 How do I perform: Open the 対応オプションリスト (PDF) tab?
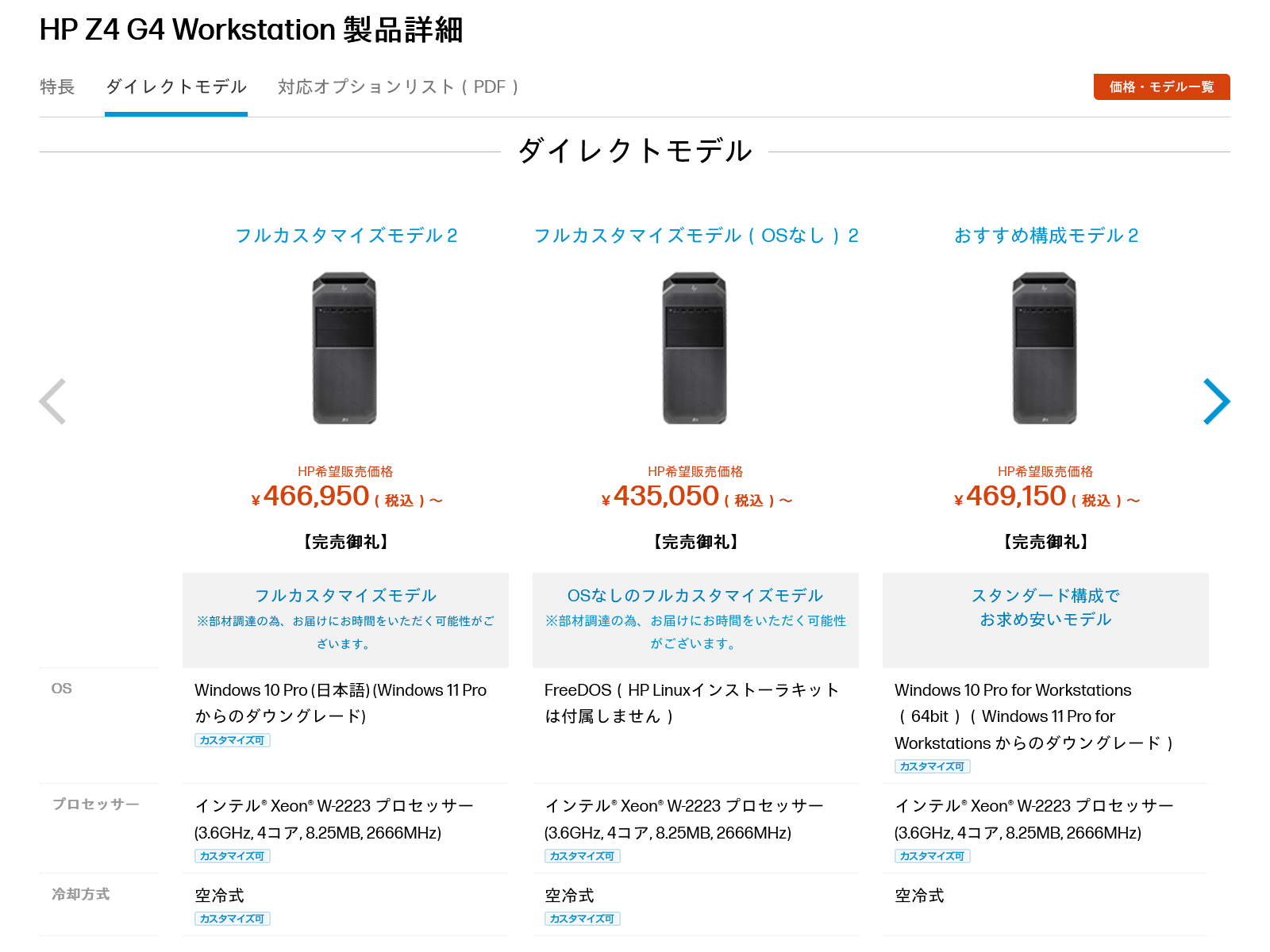pos(398,86)
